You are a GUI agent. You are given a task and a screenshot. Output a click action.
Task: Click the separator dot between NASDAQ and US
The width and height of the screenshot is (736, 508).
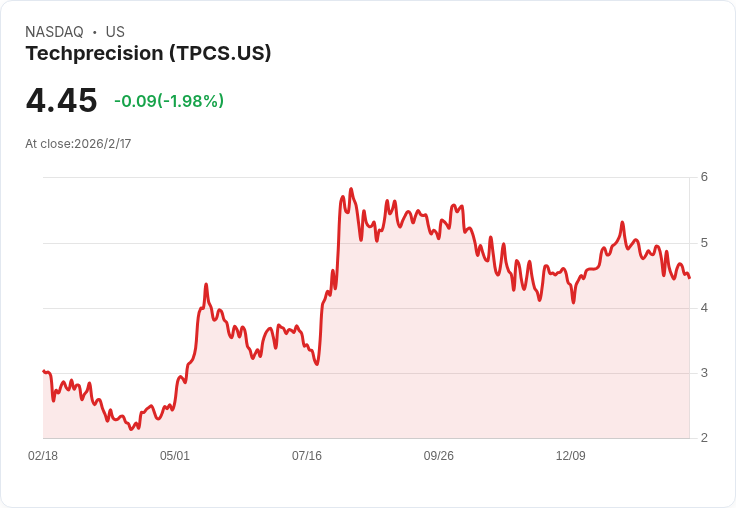pos(95,32)
